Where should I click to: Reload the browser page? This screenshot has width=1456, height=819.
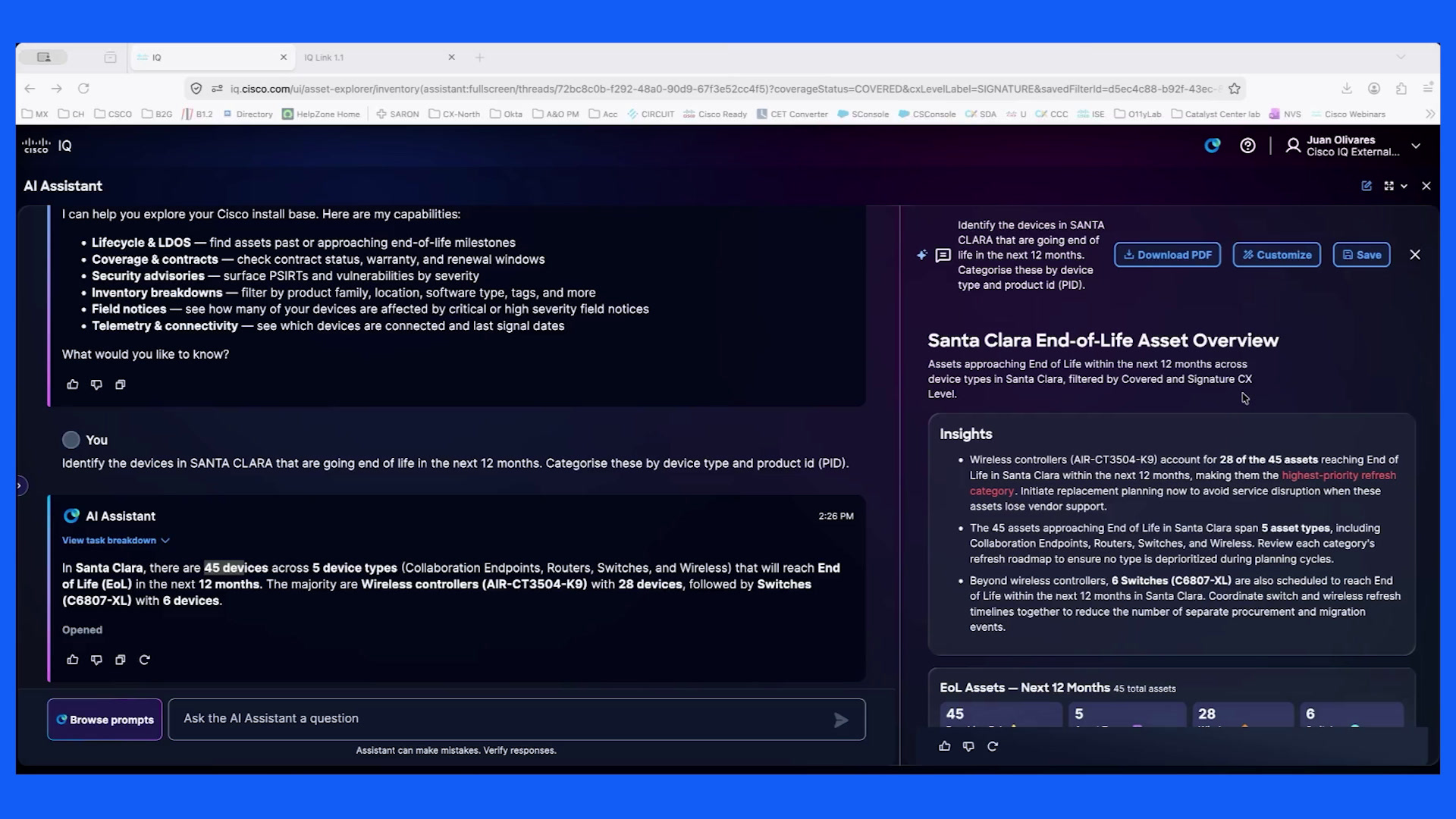83,89
